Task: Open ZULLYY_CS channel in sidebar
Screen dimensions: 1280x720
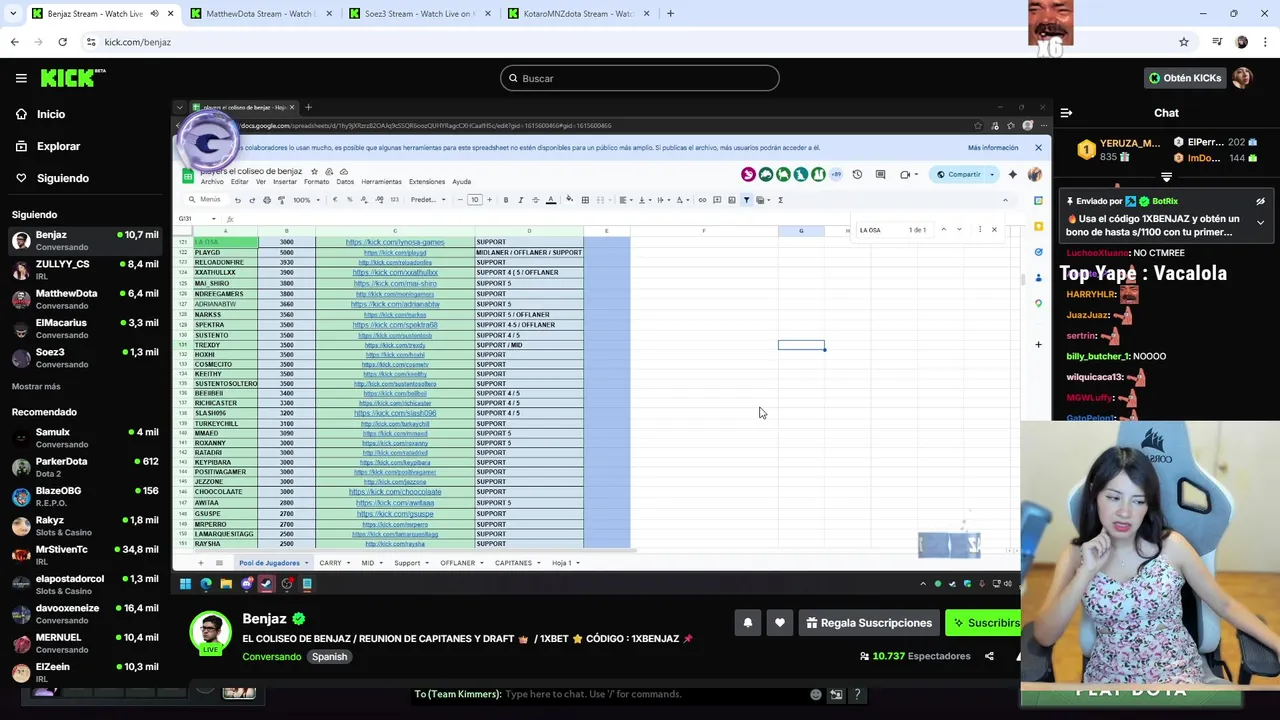Action: (85, 270)
